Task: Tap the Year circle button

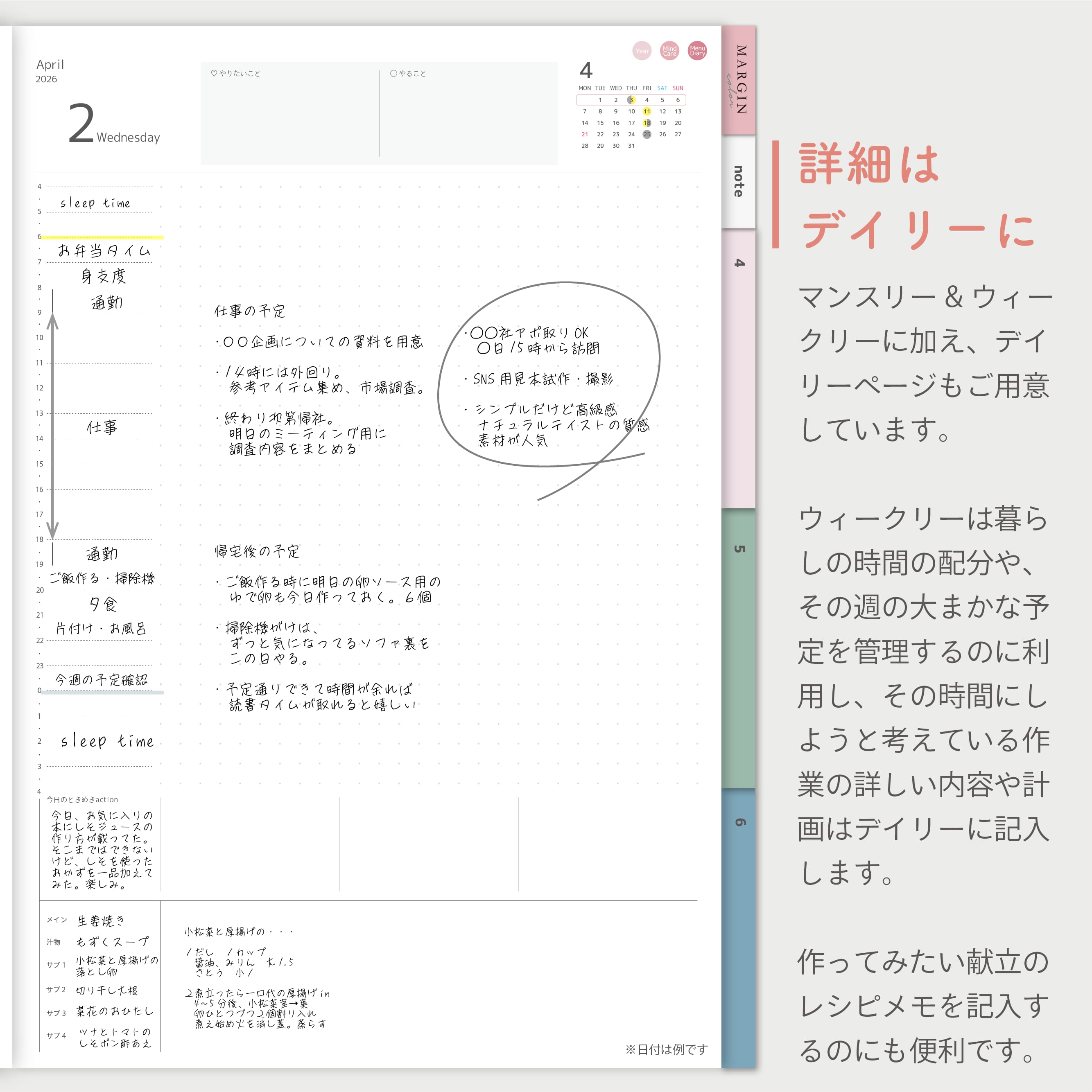Action: coord(642,51)
